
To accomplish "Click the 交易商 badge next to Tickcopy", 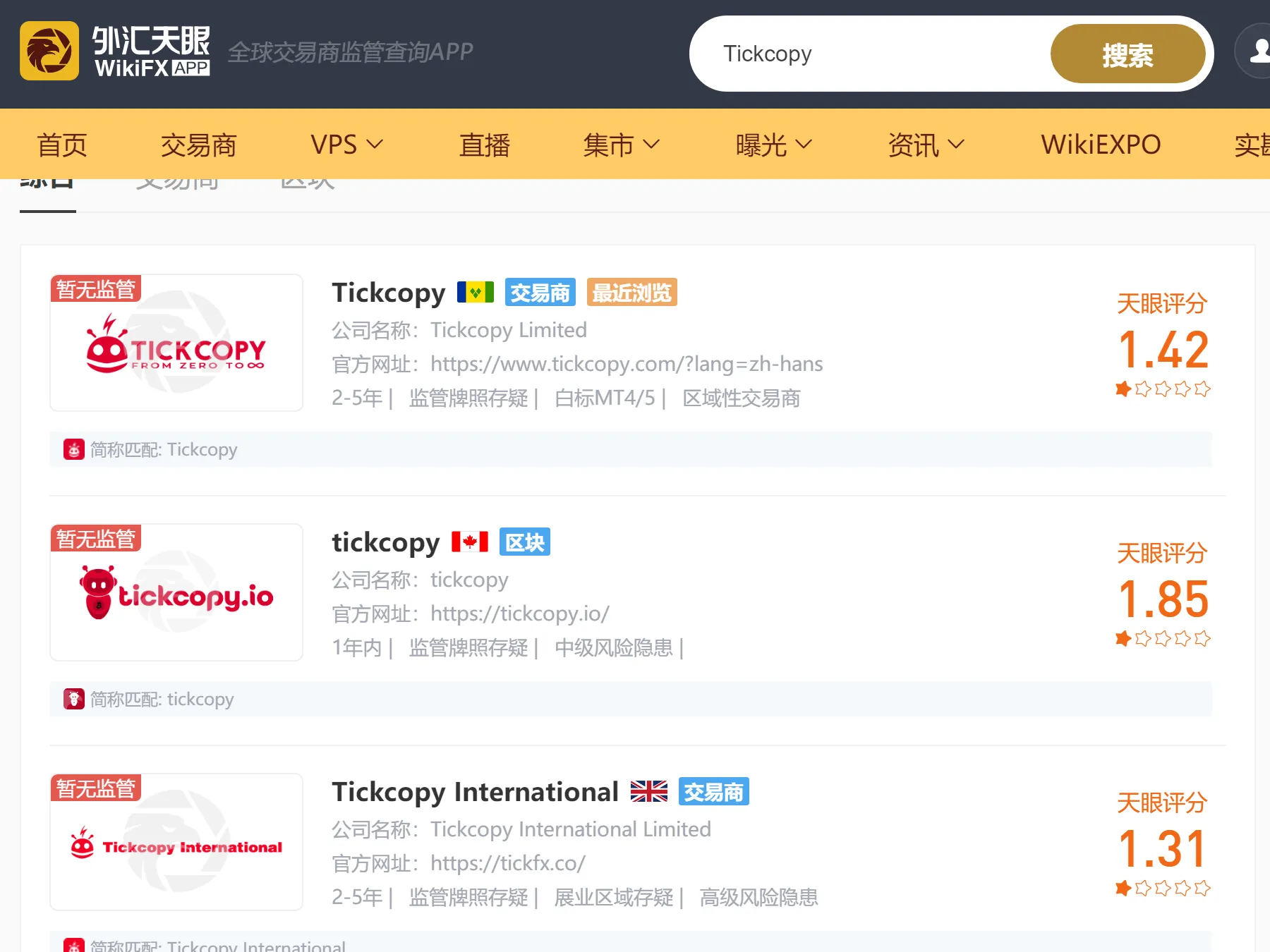I will click(x=540, y=292).
